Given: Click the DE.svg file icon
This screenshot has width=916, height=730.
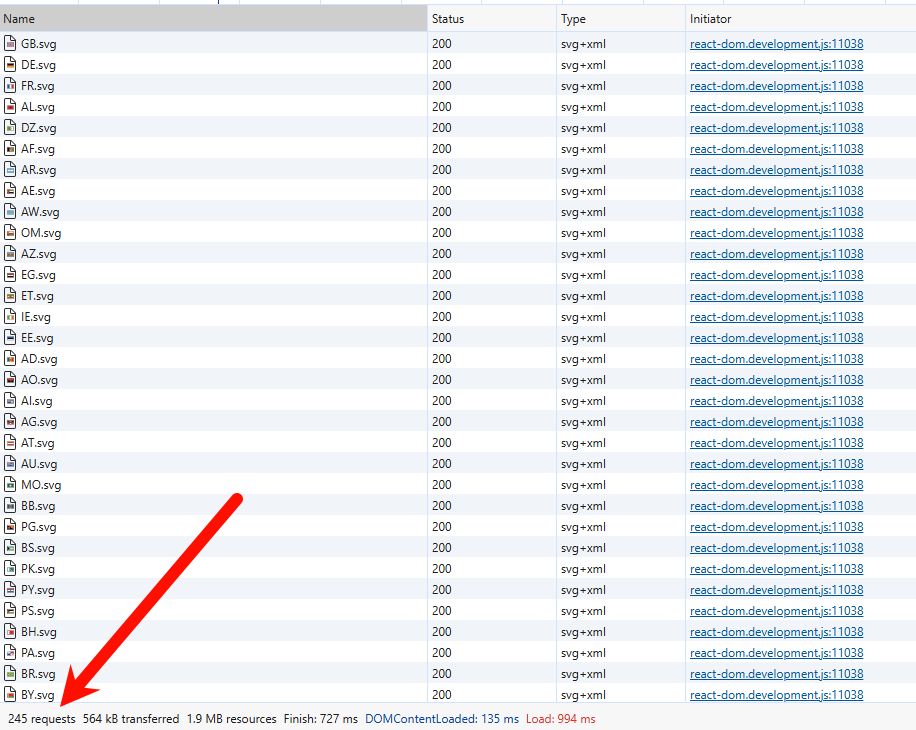Looking at the screenshot, I should tap(10, 65).
